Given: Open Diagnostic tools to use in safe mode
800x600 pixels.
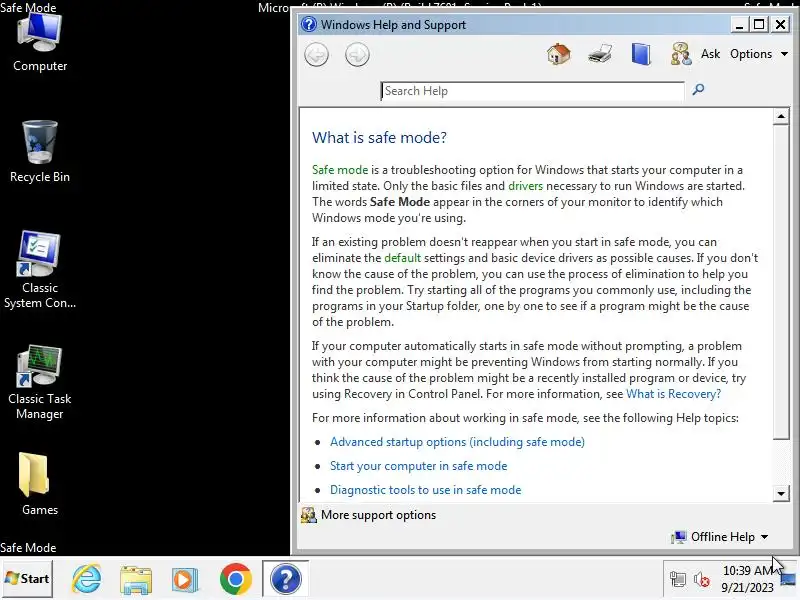Looking at the screenshot, I should pyautogui.click(x=426, y=490).
